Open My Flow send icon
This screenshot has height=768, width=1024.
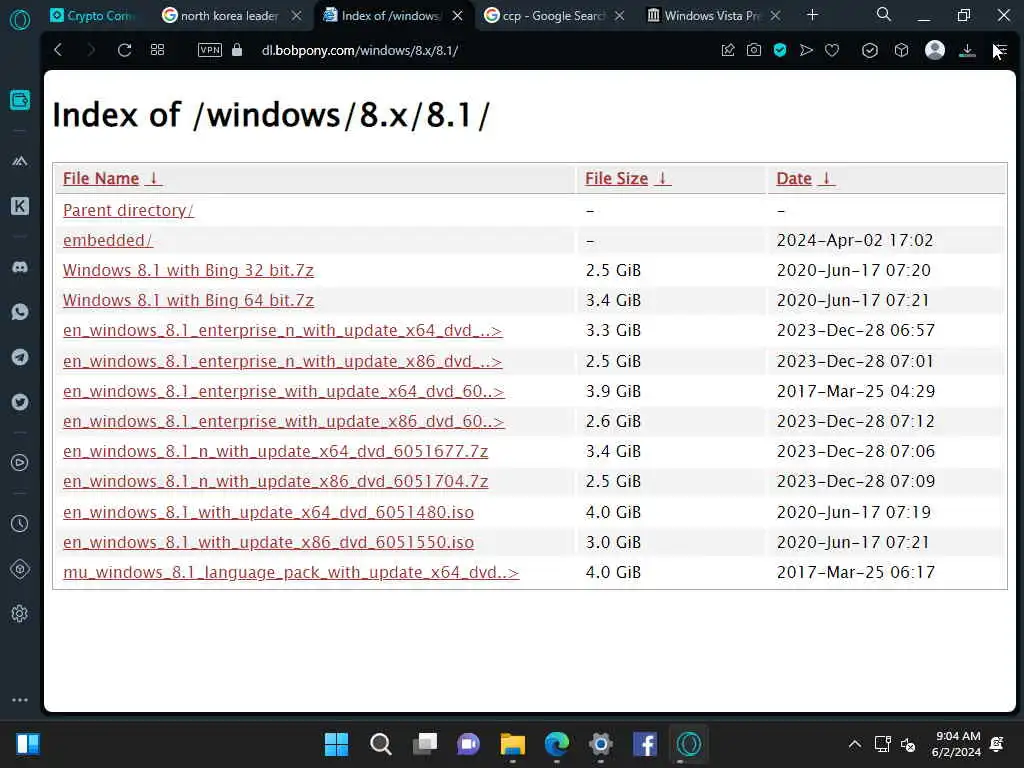pyautogui.click(x=806, y=50)
